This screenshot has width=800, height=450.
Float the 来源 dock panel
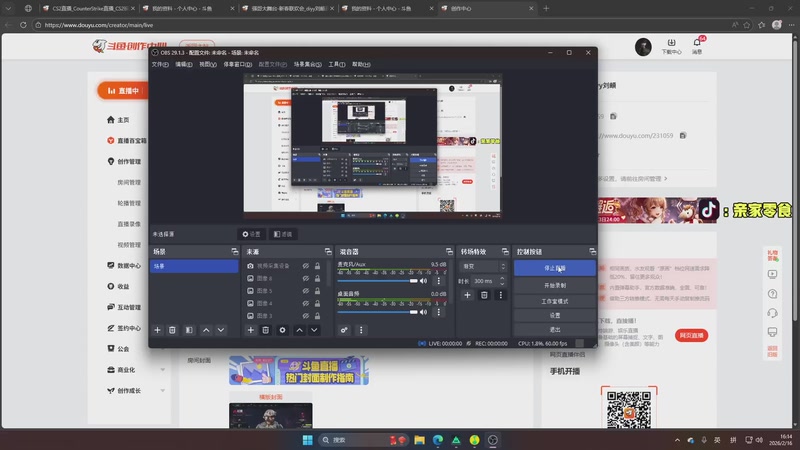tap(328, 252)
